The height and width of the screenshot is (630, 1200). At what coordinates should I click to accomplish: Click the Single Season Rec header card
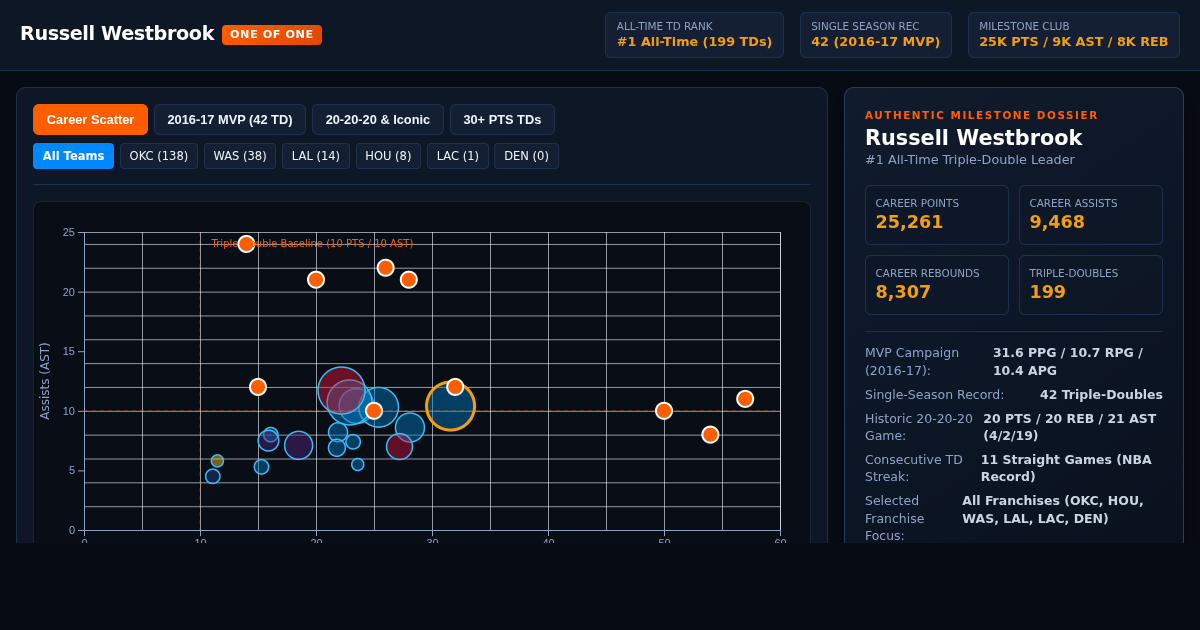point(876,35)
